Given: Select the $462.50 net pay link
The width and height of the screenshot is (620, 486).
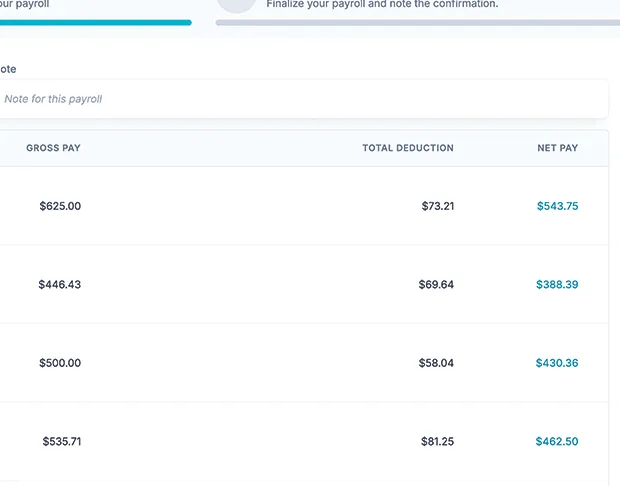Looking at the screenshot, I should tap(557, 441).
